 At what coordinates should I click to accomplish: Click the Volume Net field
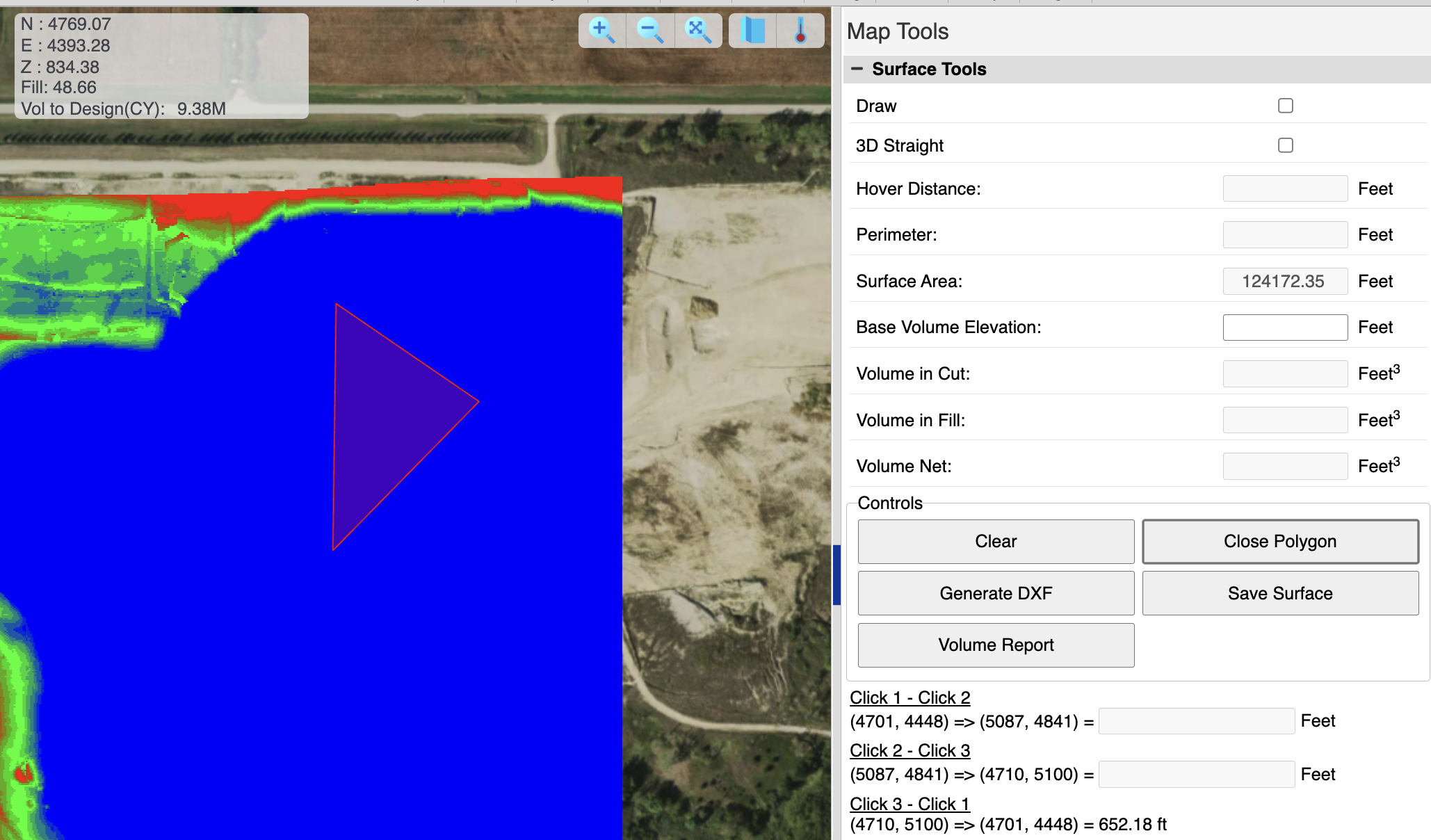pos(1285,466)
